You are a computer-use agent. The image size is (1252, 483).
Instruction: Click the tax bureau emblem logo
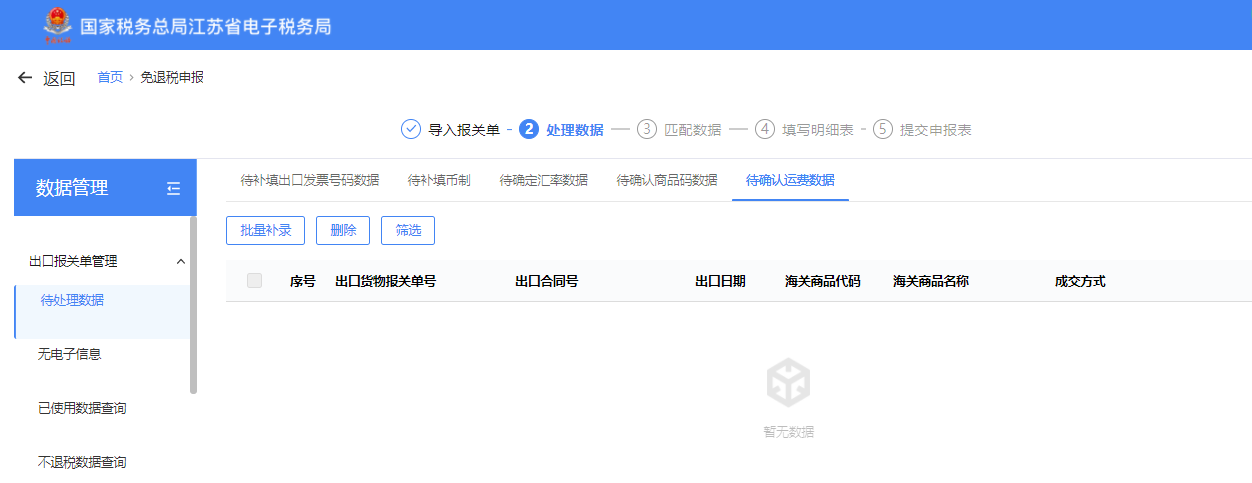pyautogui.click(x=57, y=25)
